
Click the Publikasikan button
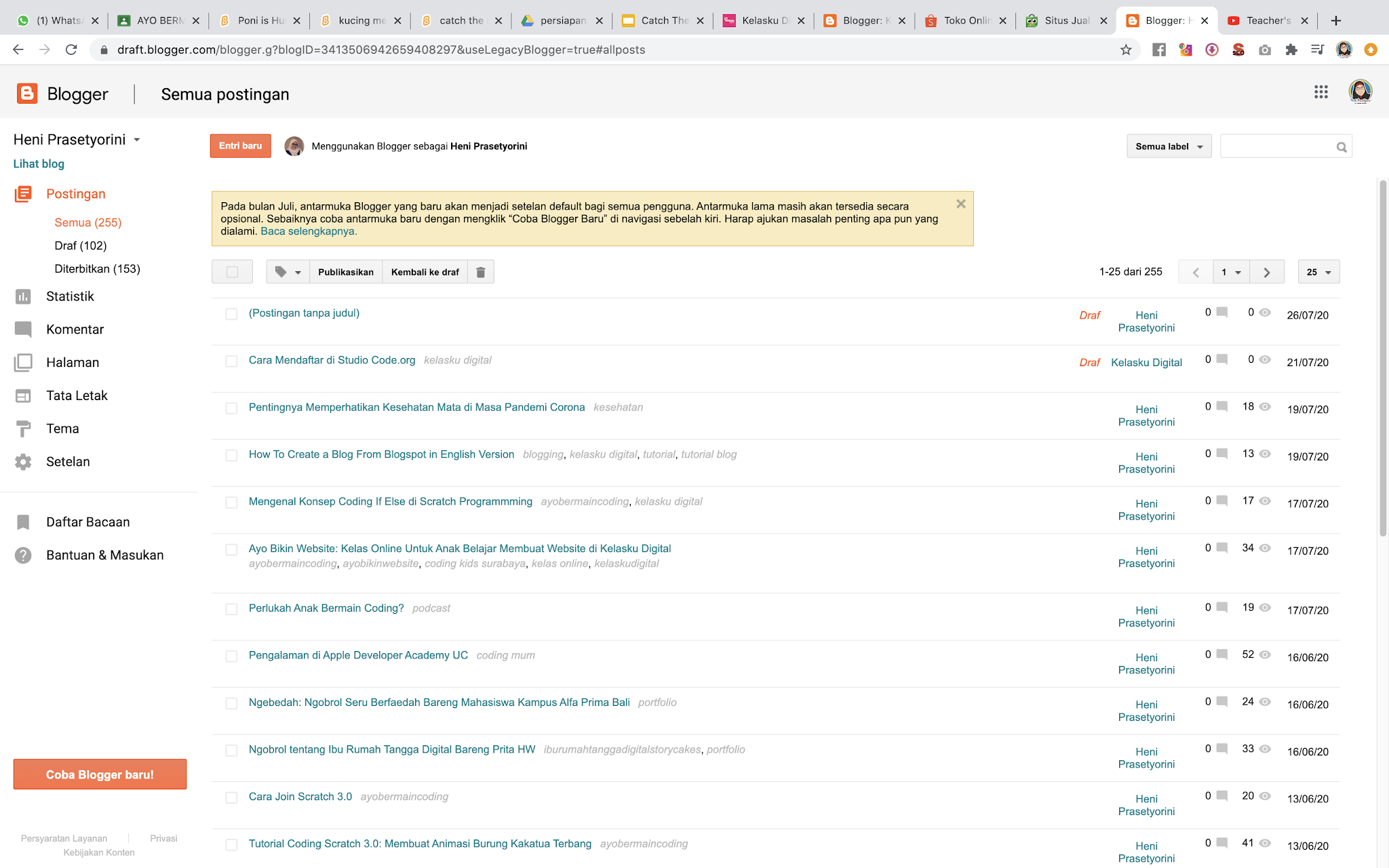tap(346, 272)
